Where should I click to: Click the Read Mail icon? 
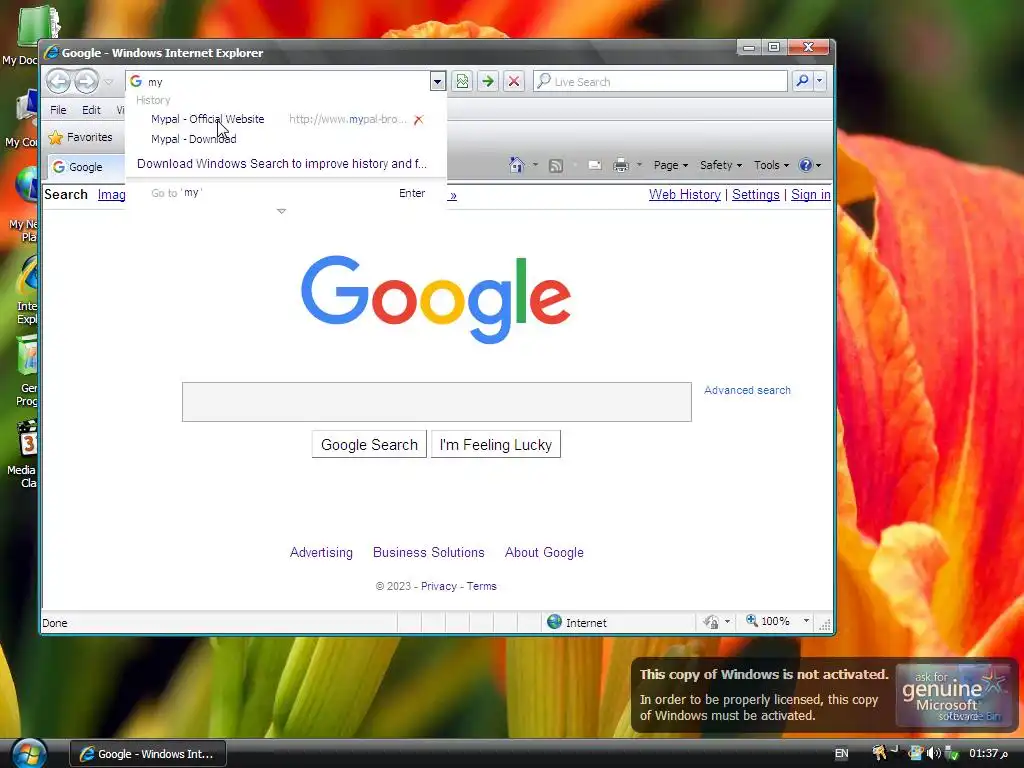pos(594,165)
